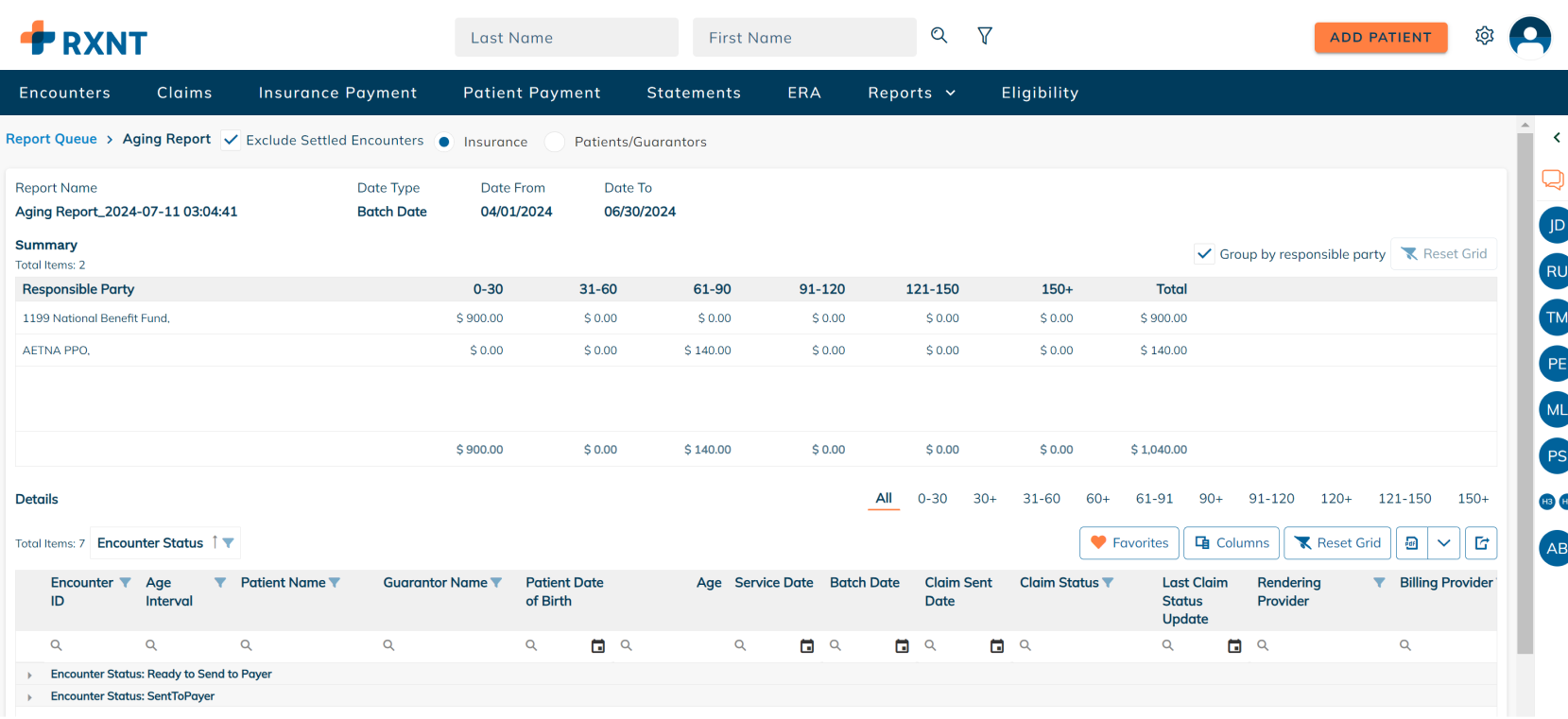The width and height of the screenshot is (1568, 719).
Task: Uncheck Exclude Settled Encounters
Action: (231, 140)
